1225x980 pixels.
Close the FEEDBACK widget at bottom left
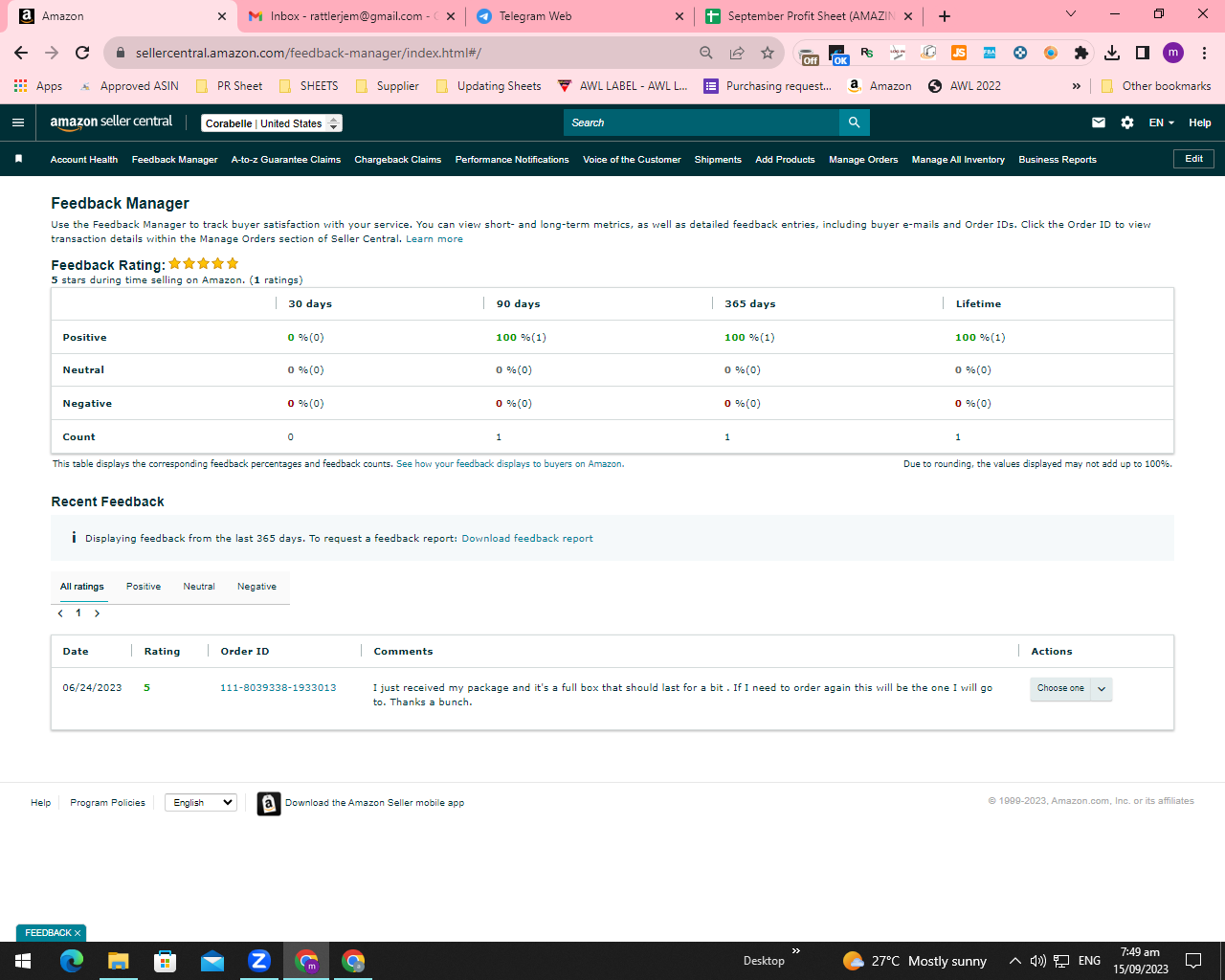pyautogui.click(x=78, y=933)
